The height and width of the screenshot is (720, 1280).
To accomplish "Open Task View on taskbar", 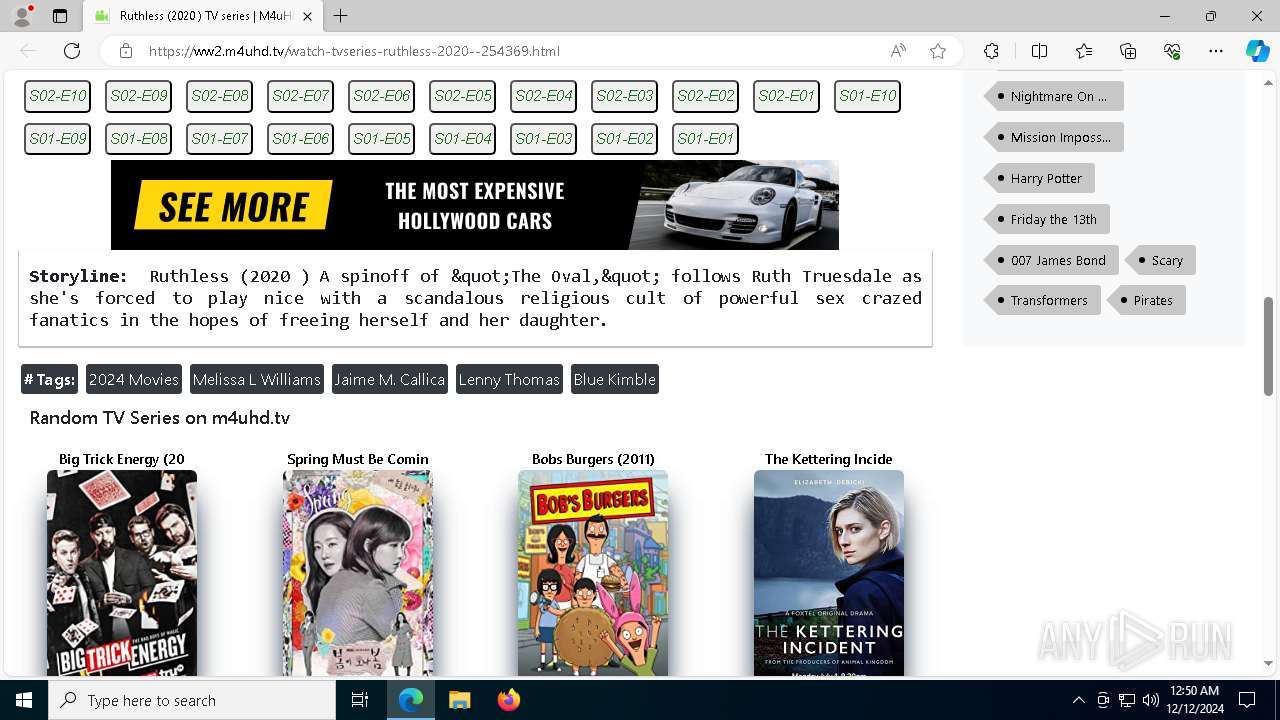I will click(x=360, y=700).
